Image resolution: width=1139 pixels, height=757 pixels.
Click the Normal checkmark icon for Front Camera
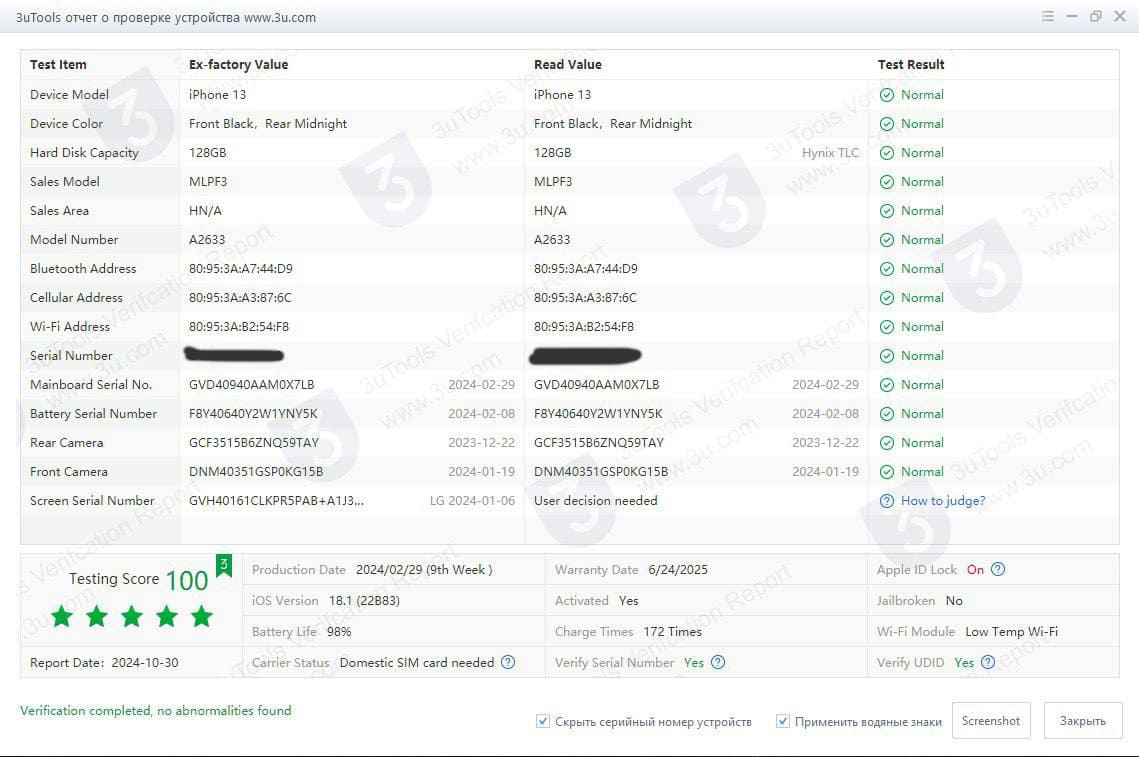tap(887, 473)
